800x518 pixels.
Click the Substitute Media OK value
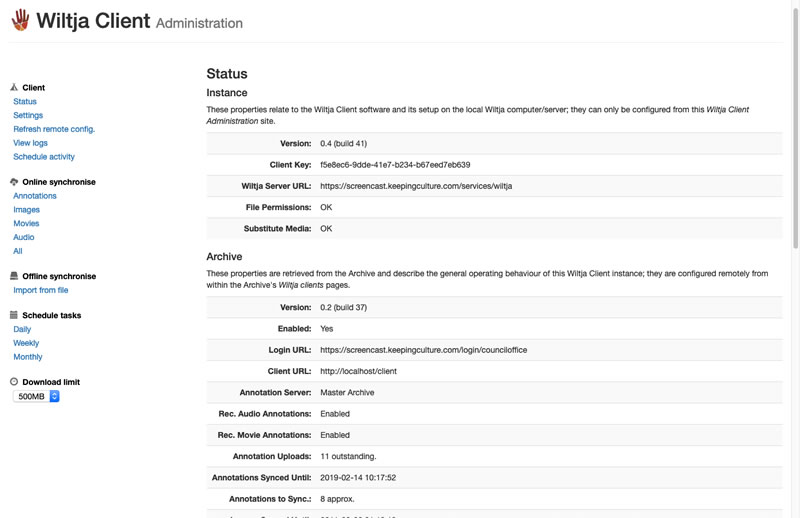[326, 229]
